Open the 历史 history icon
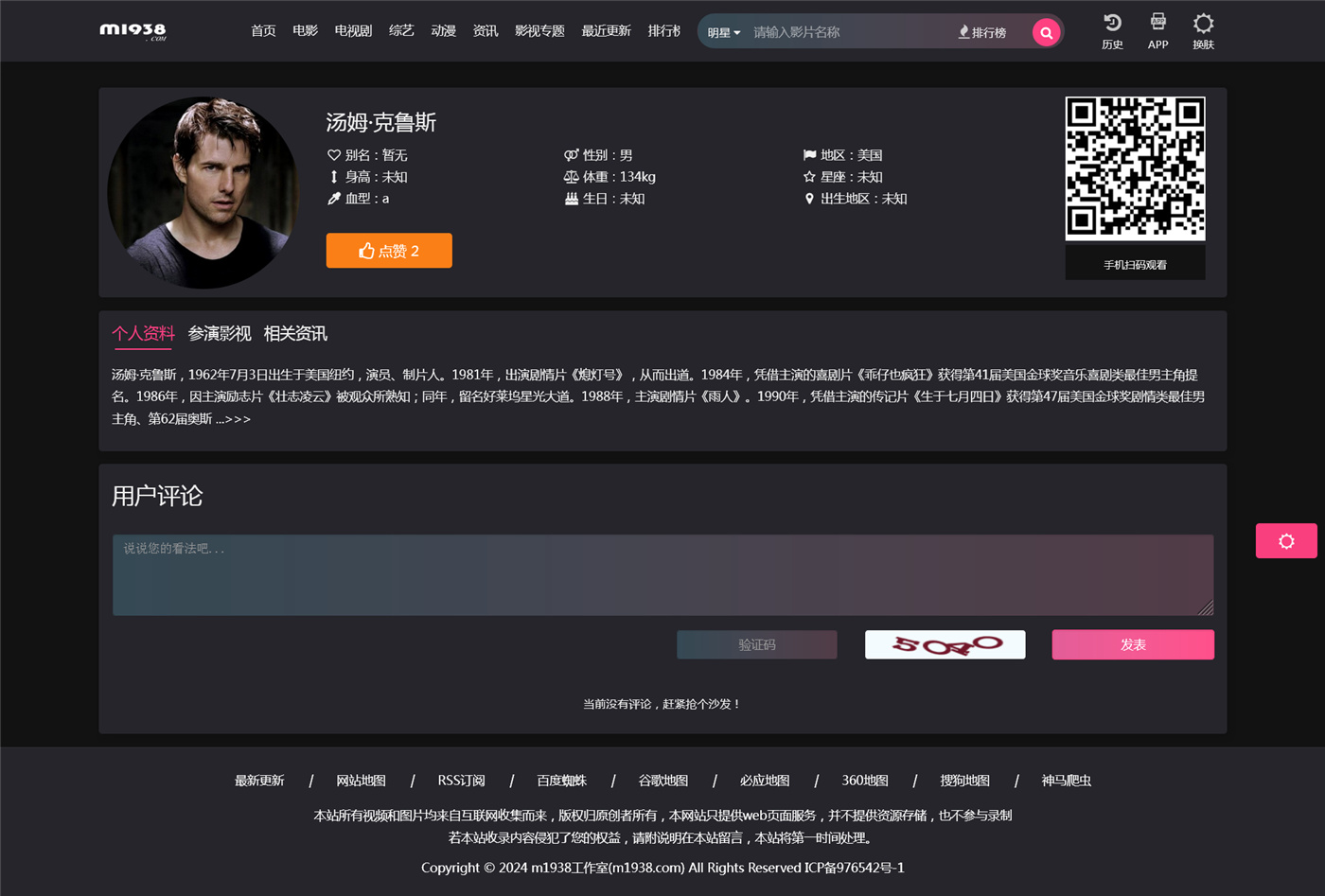This screenshot has height=896, width=1325. [1112, 31]
